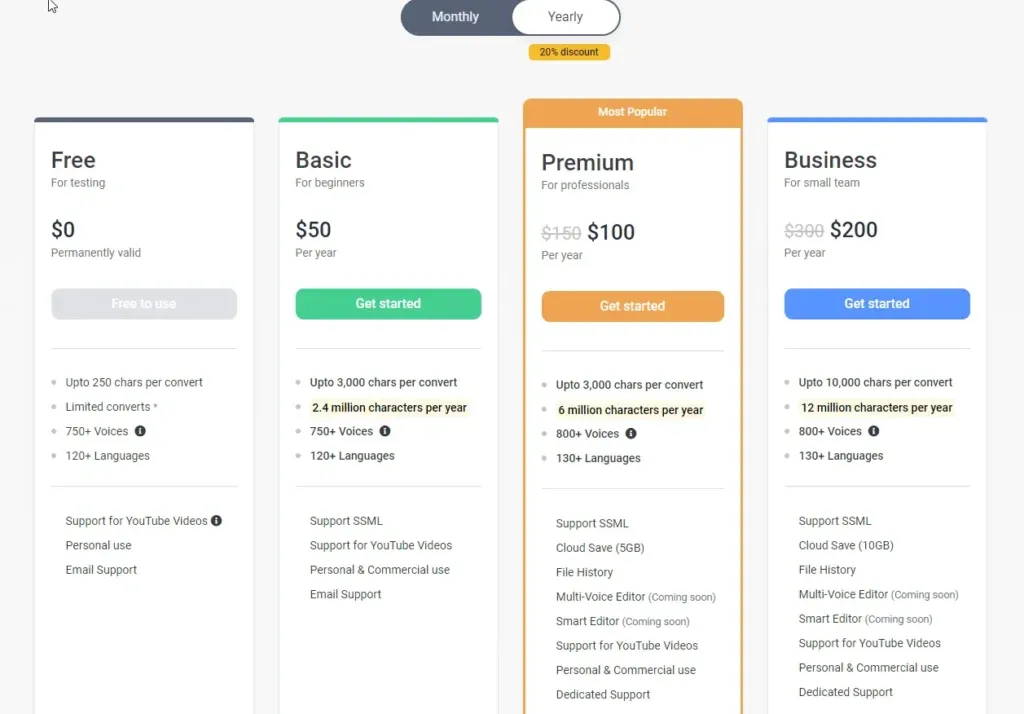This screenshot has width=1024, height=714.
Task: Click 'For professionals' subtitle
Action: tap(585, 186)
